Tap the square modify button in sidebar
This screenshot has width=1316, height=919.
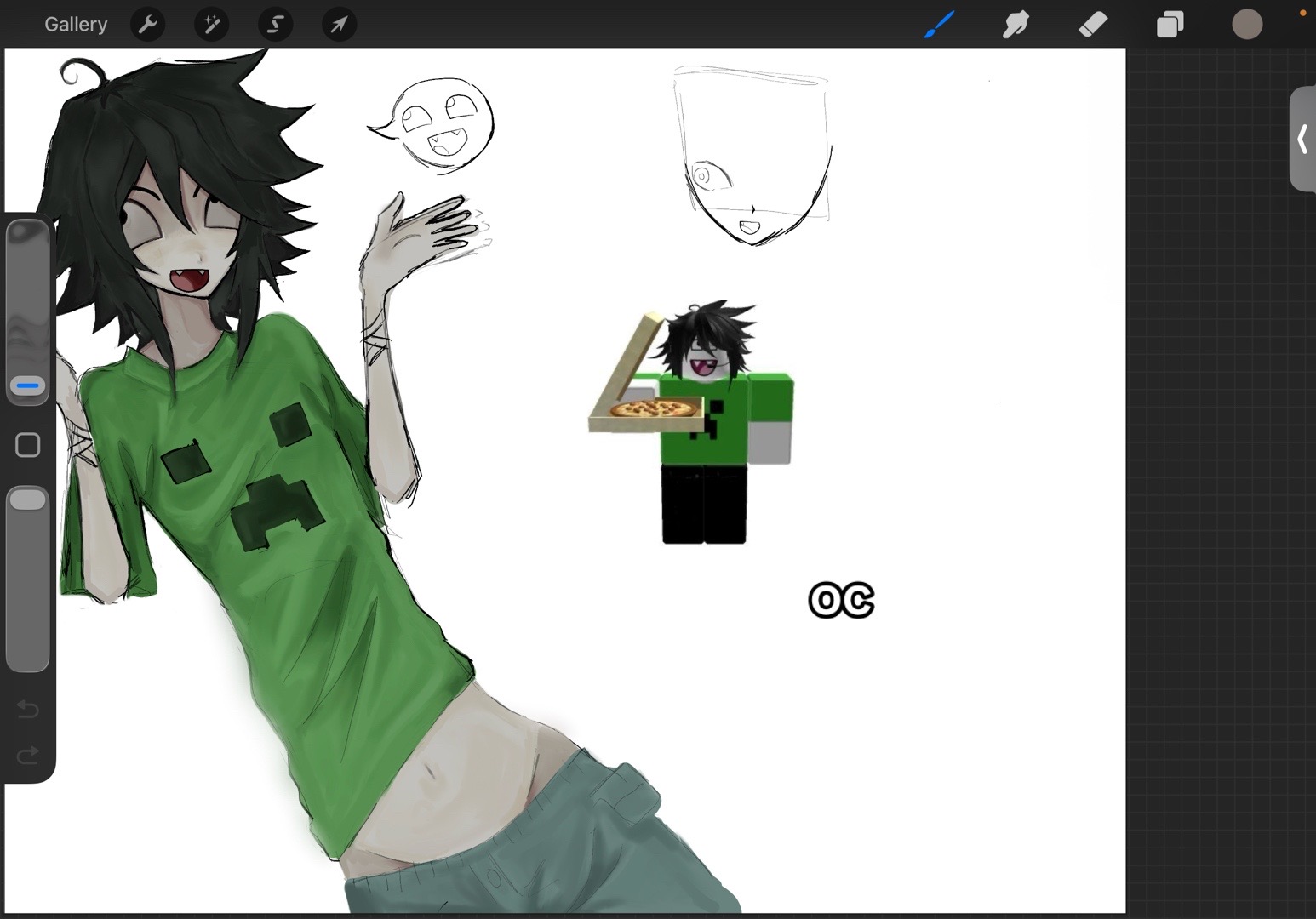tap(28, 445)
